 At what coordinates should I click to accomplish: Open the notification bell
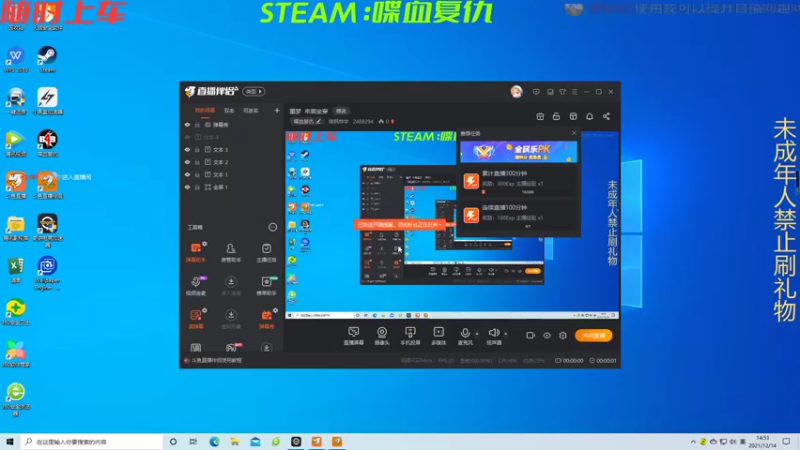[589, 116]
